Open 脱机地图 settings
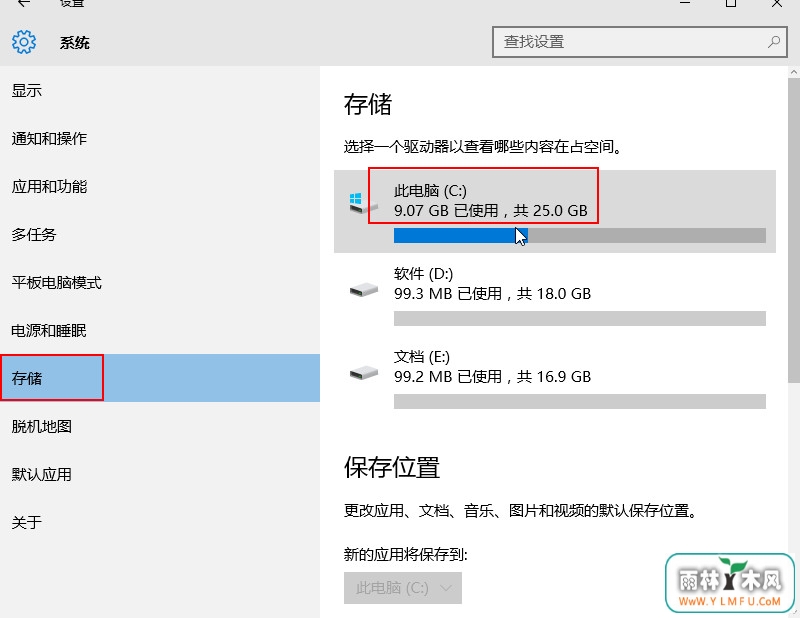Image resolution: width=800 pixels, height=618 pixels. click(160, 426)
